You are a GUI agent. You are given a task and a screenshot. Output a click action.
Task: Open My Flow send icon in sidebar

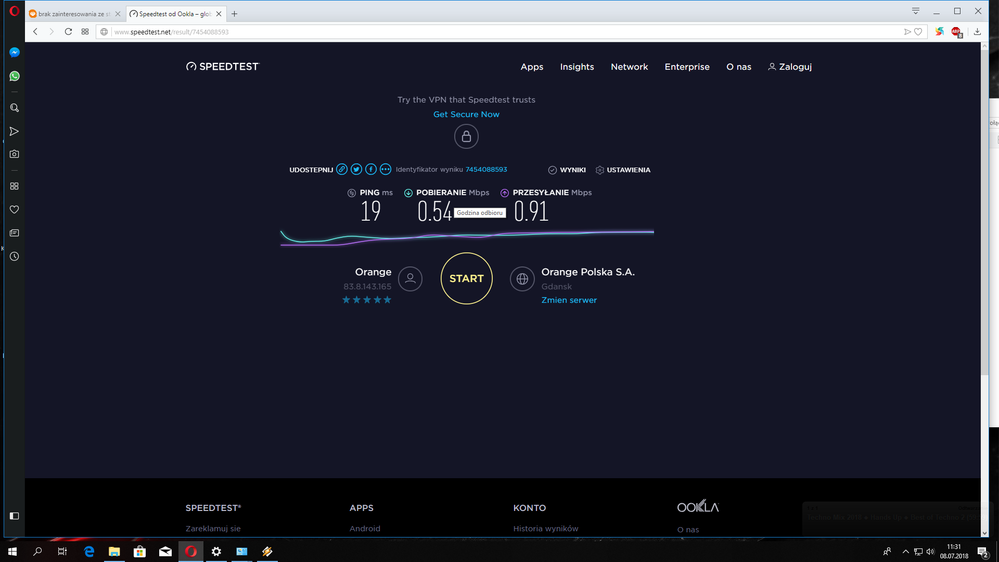tap(14, 131)
